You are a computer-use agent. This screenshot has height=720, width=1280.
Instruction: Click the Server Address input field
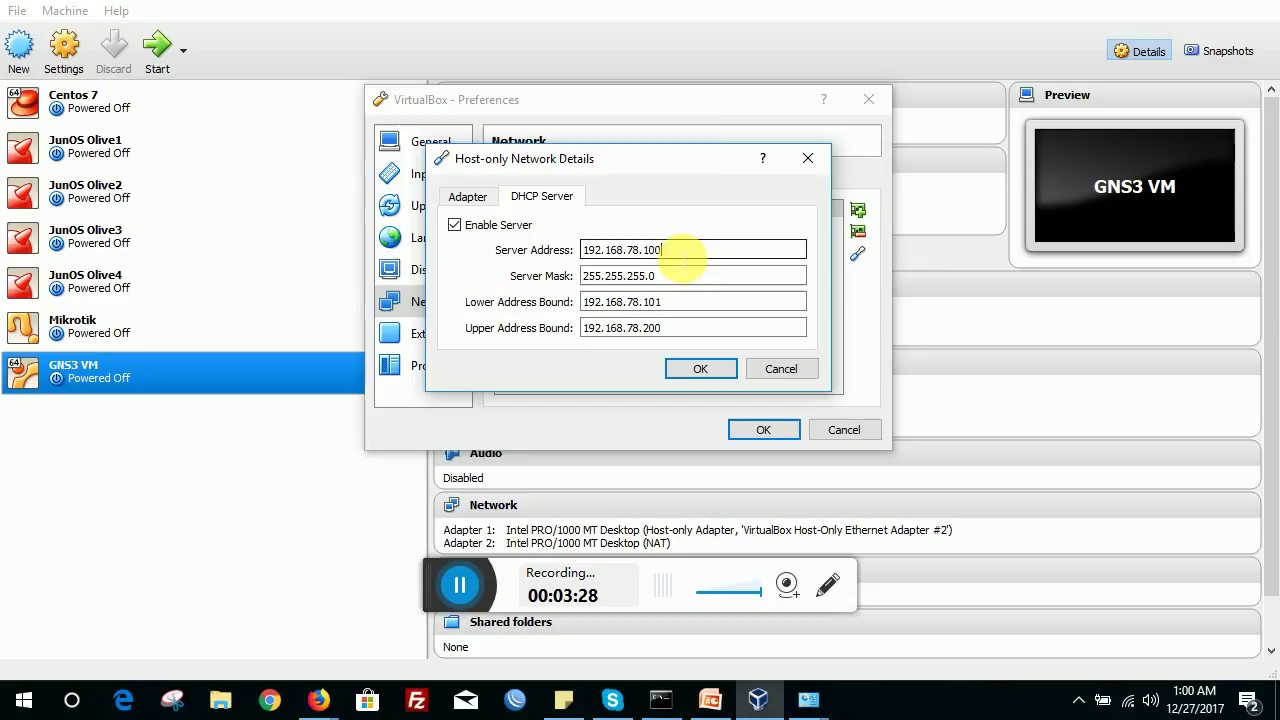pos(693,250)
